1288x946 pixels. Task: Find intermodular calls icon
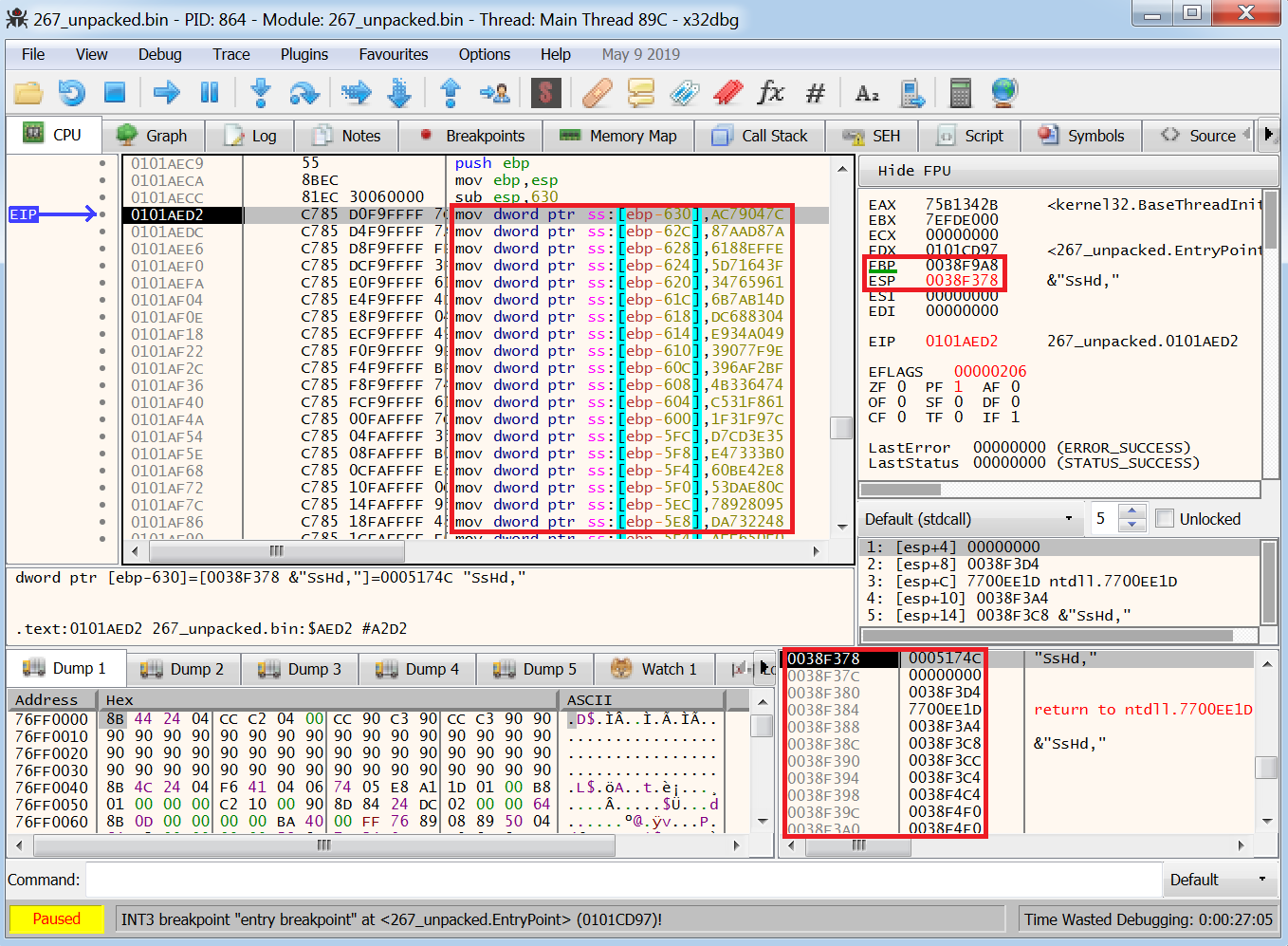point(911,93)
